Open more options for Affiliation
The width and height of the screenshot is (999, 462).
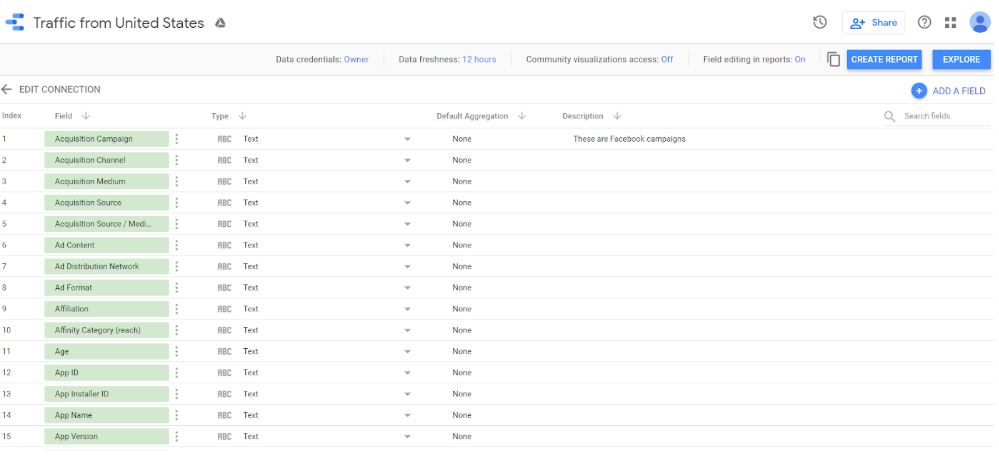tap(176, 309)
